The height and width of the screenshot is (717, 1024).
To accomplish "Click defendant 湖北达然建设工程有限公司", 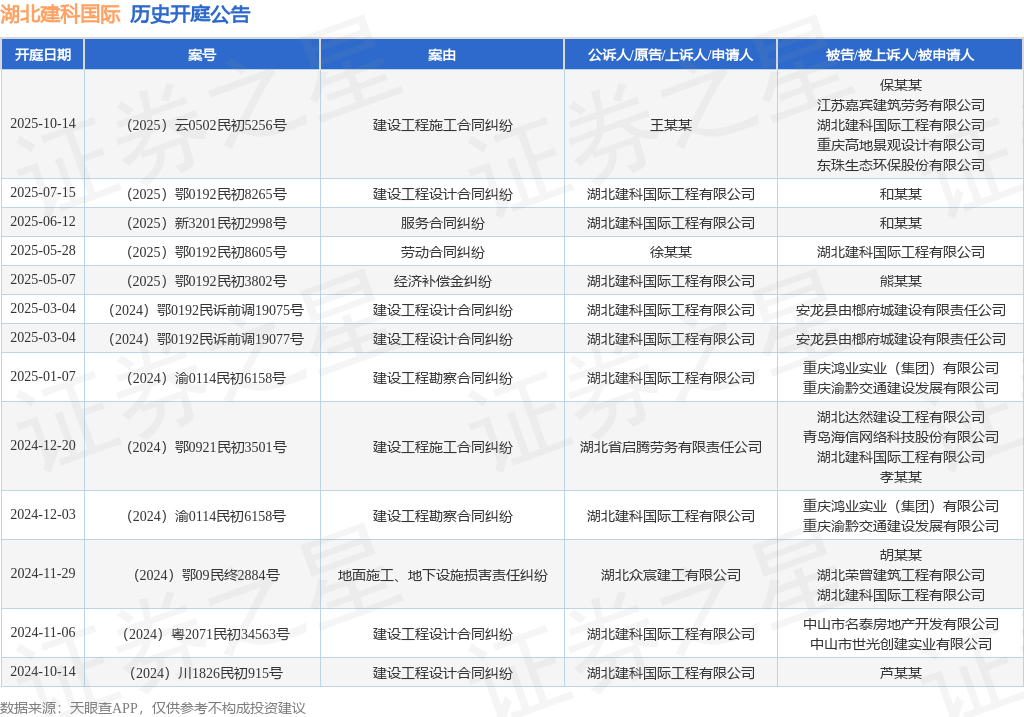I will pyautogui.click(x=901, y=417).
